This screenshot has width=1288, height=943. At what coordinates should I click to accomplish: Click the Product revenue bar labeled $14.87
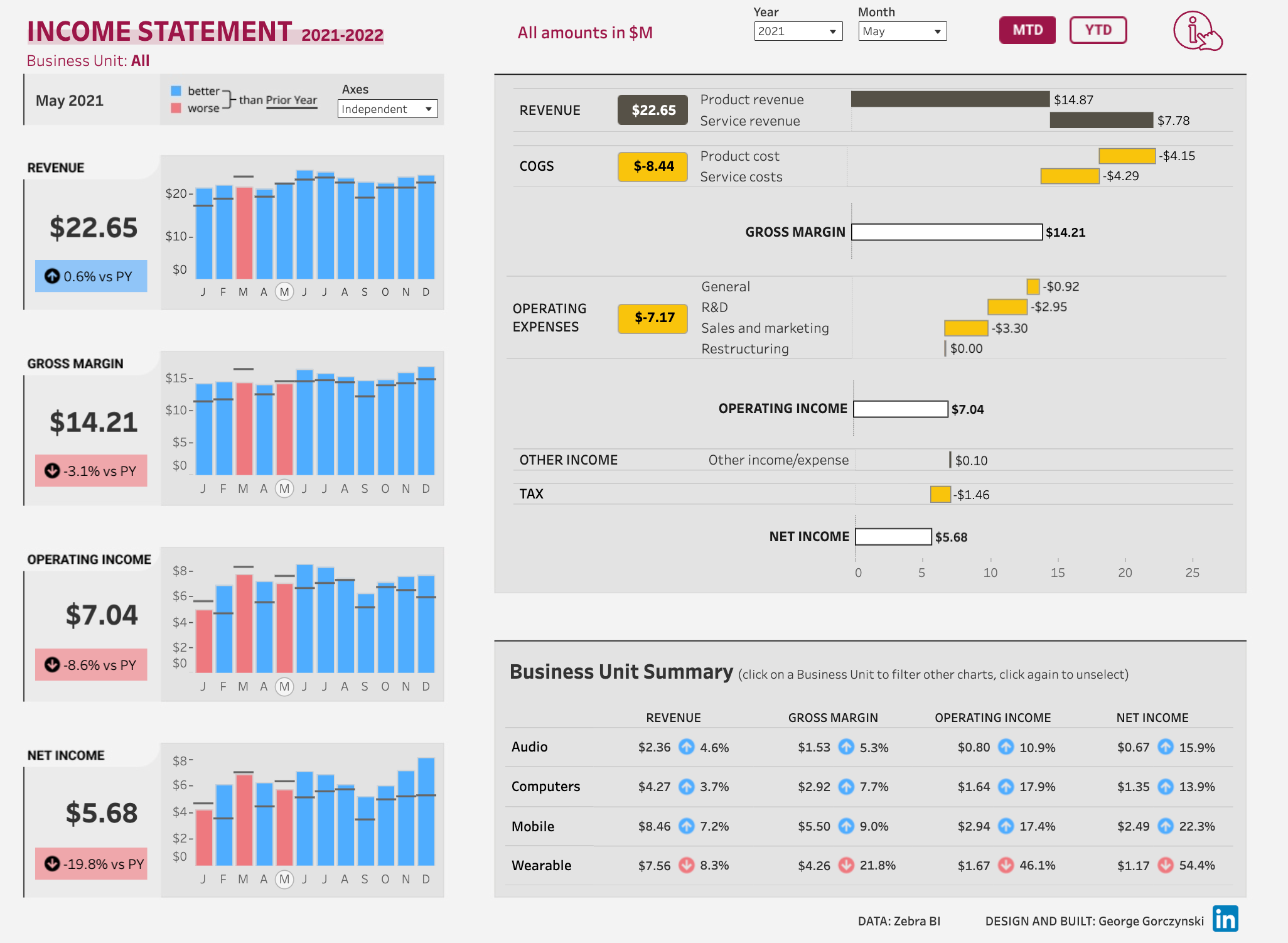point(950,99)
